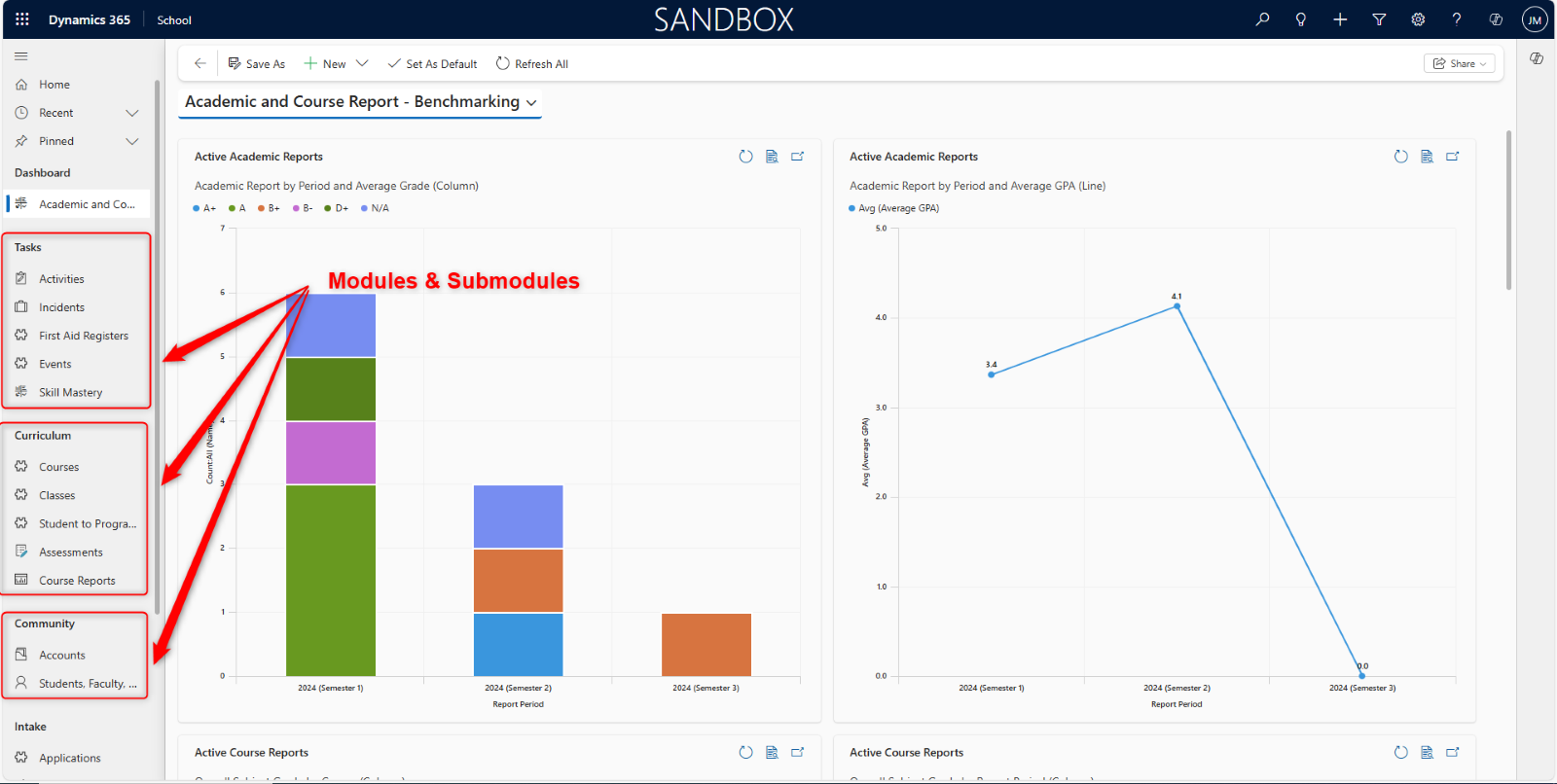Collapse the navigation hamburger menu
Image resolution: width=1557 pixels, height=784 pixels.
click(21, 56)
